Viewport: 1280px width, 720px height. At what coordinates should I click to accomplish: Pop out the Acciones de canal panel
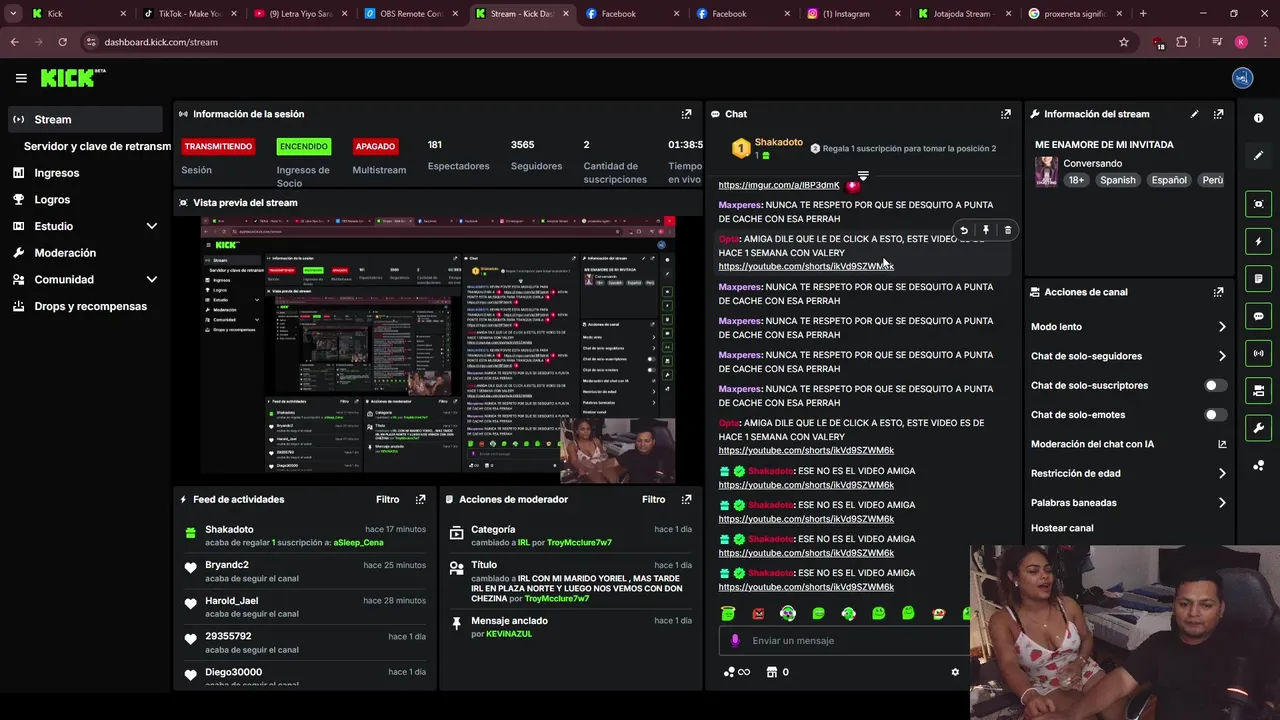(1218, 292)
